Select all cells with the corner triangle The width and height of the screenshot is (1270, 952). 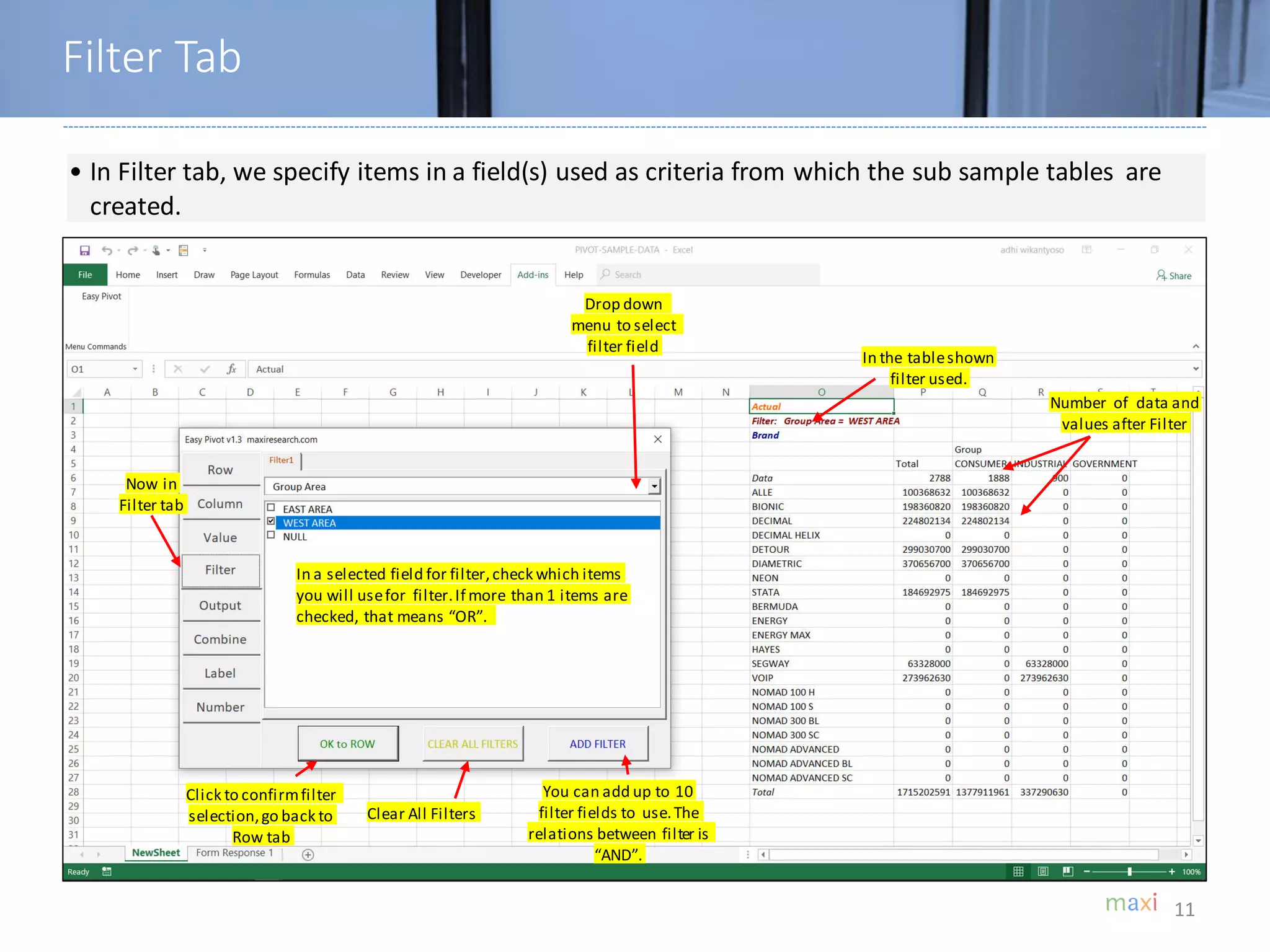pos(76,392)
